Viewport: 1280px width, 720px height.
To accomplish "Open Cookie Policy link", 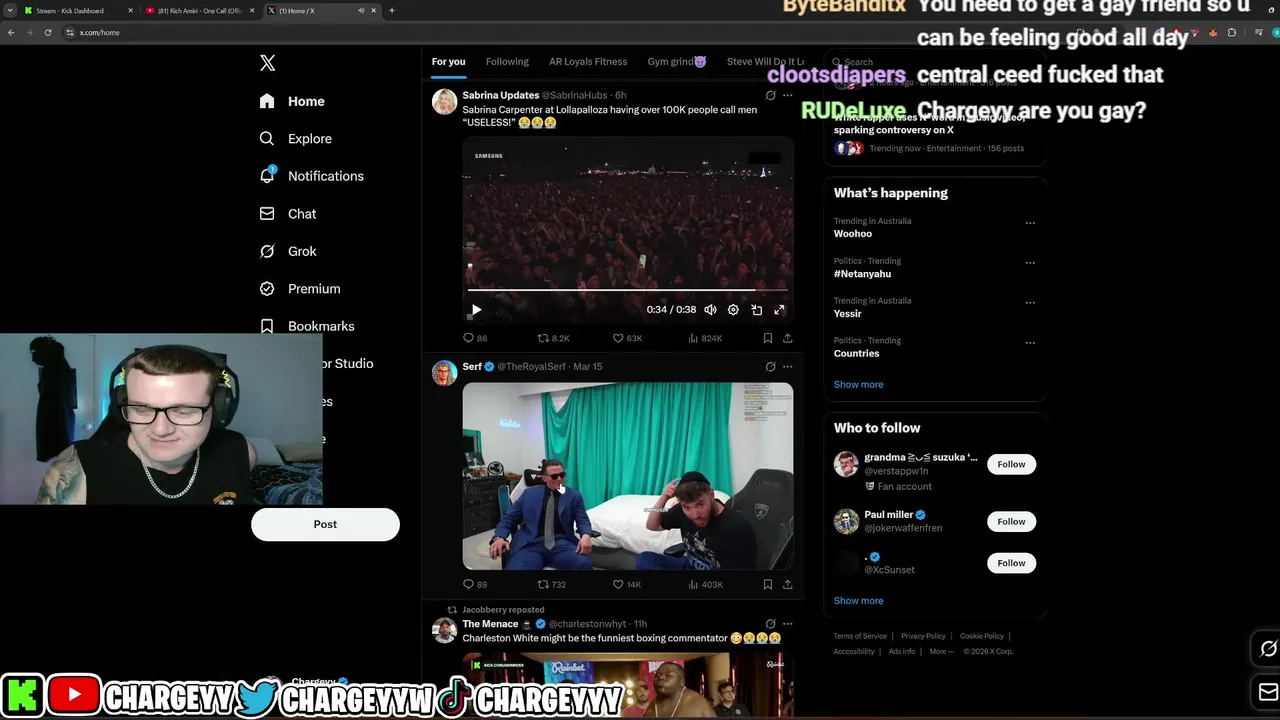I will 982,636.
